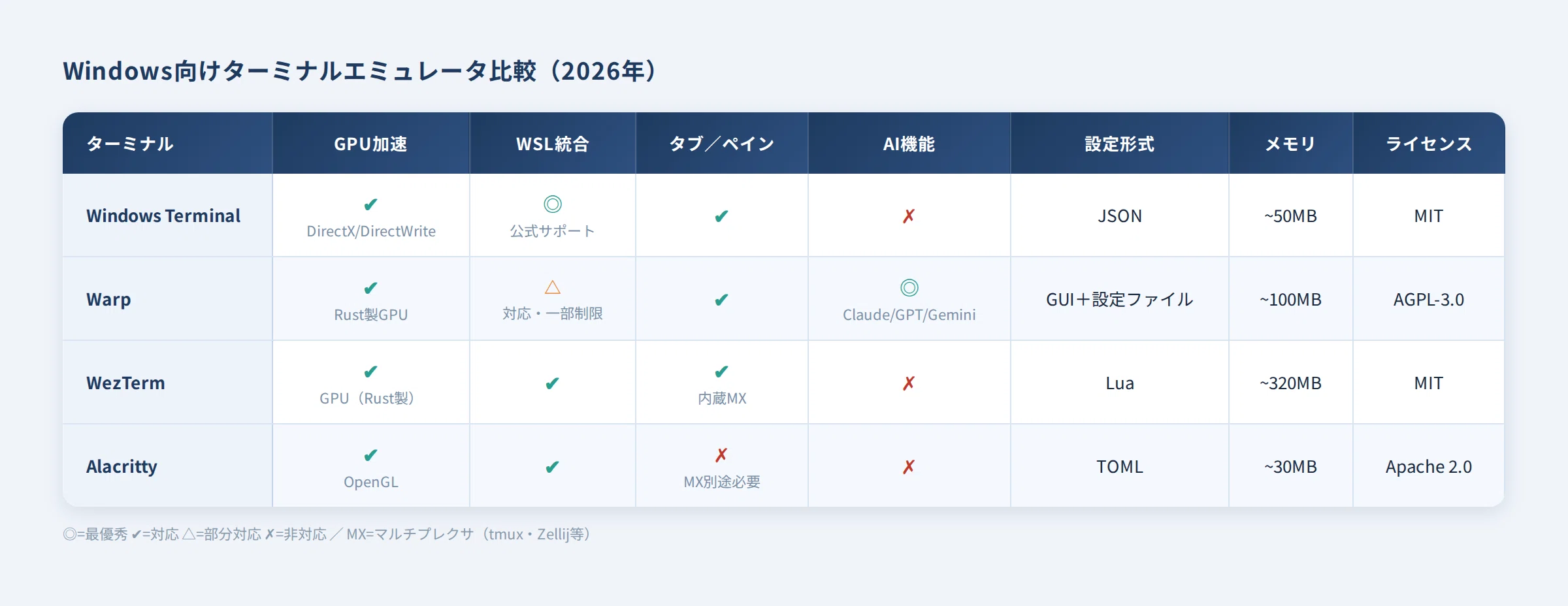Click the GUI＋設定ファイル cell

coord(1120,300)
